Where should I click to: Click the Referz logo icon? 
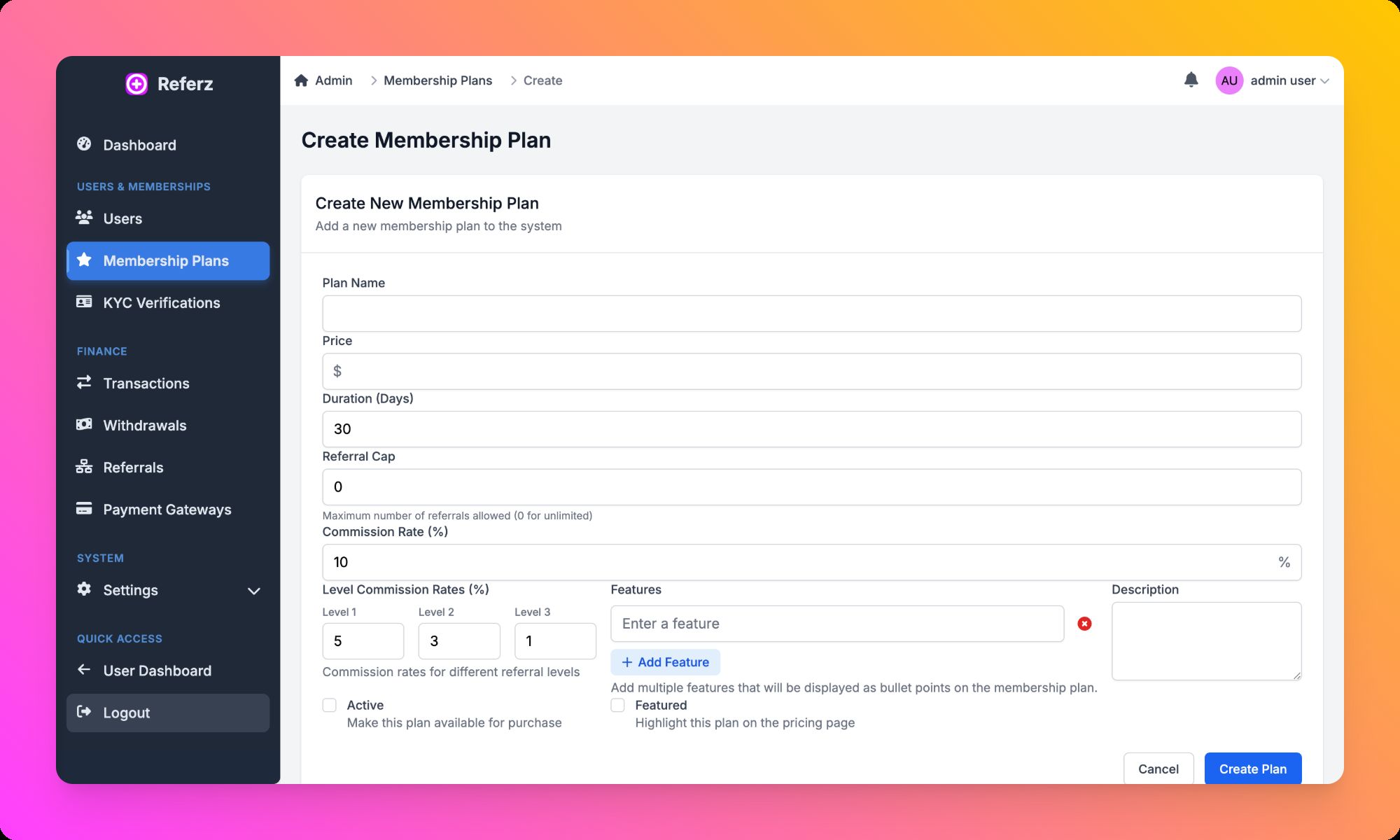click(136, 84)
